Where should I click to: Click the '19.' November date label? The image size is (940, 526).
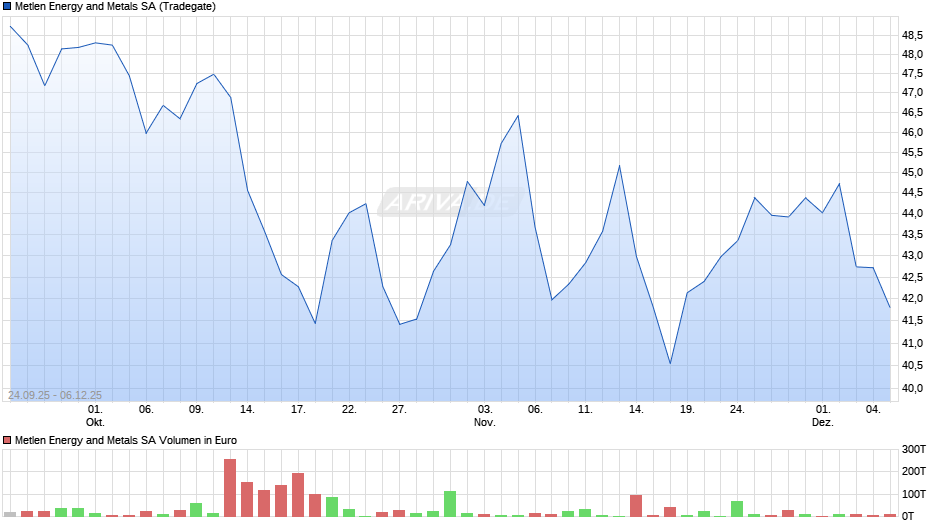pyautogui.click(x=687, y=410)
